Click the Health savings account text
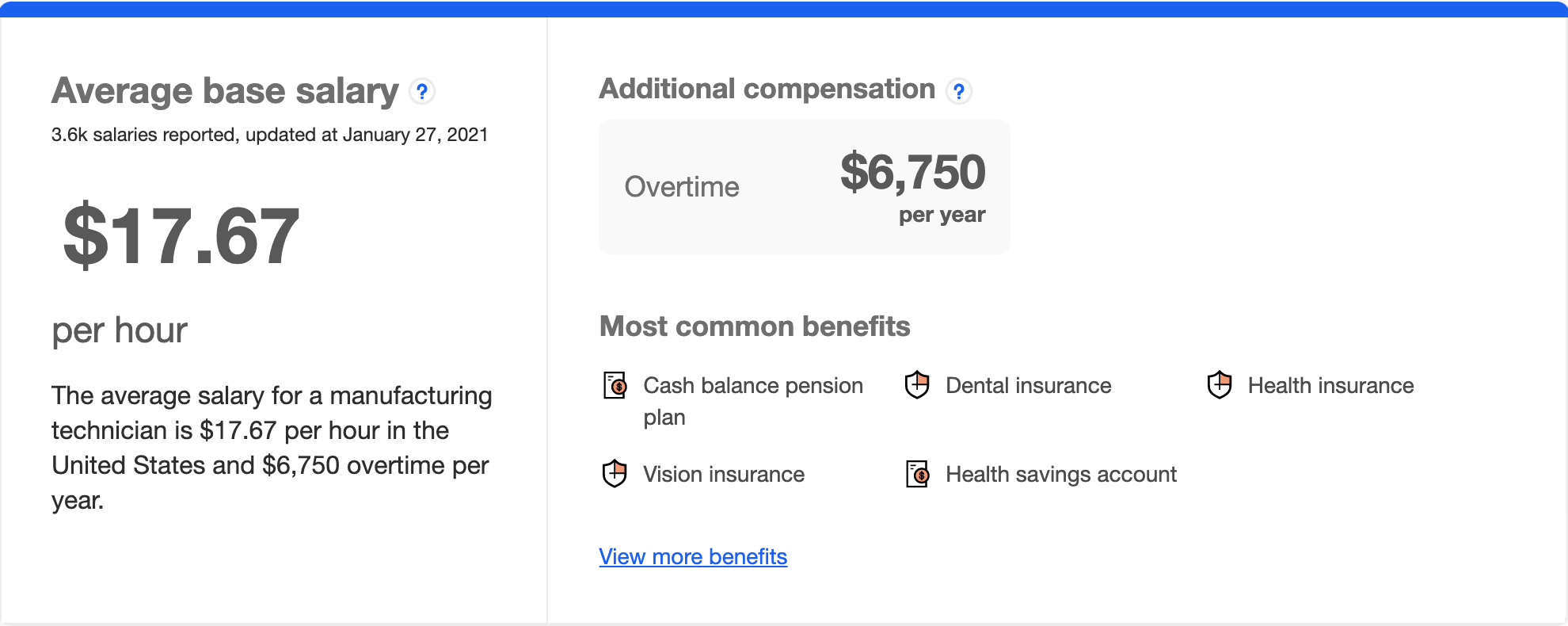Screen dimensions: 1568x626 coord(1060,475)
